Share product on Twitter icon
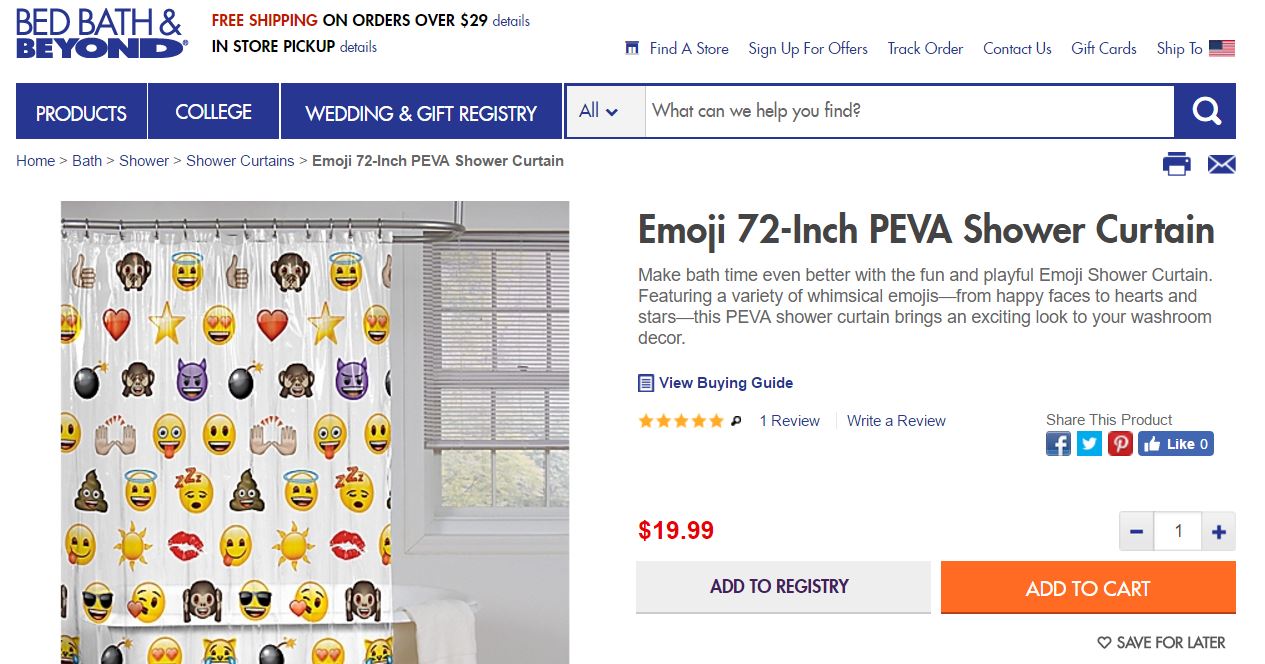The height and width of the screenshot is (664, 1265). point(1089,444)
